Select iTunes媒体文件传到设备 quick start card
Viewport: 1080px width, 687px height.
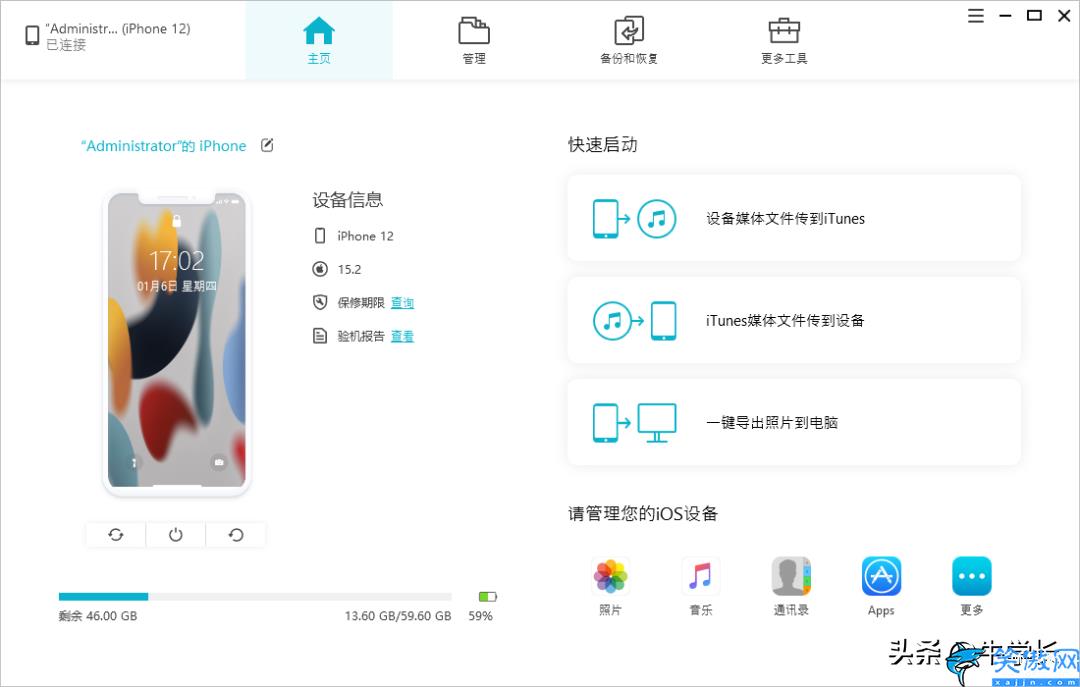[x=793, y=320]
